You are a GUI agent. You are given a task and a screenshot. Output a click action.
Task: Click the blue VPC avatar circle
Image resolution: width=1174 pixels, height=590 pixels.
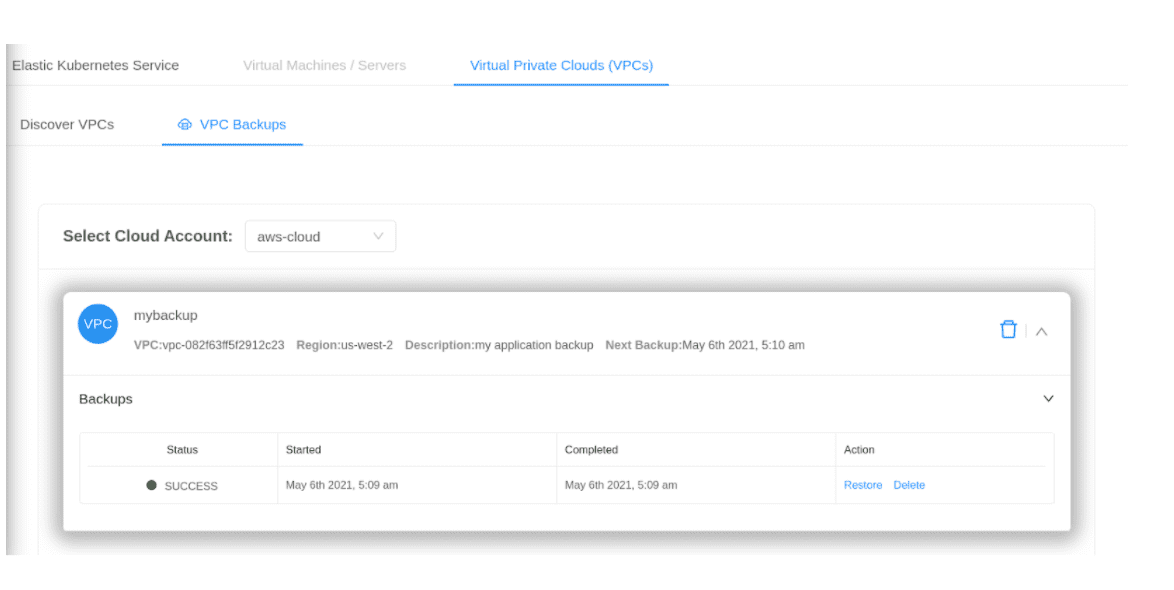(x=98, y=324)
